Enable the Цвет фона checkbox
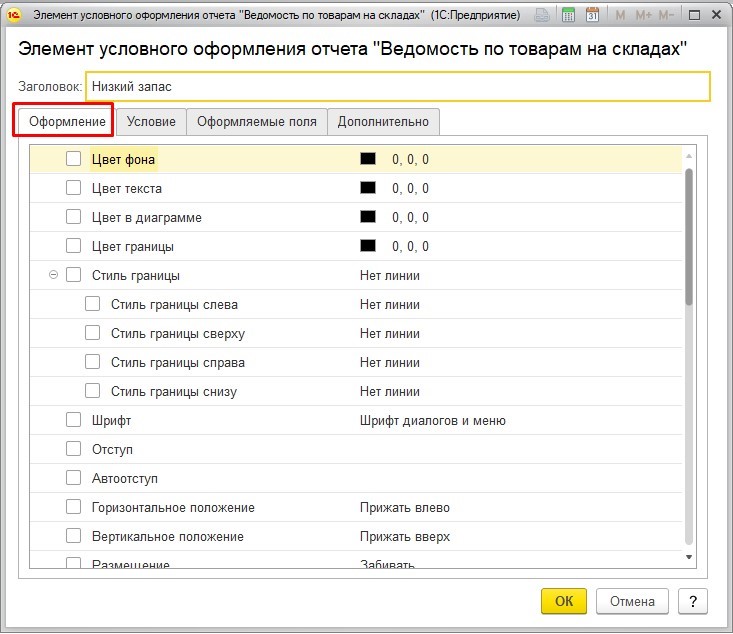Image resolution: width=733 pixels, height=634 pixels. [x=73, y=159]
